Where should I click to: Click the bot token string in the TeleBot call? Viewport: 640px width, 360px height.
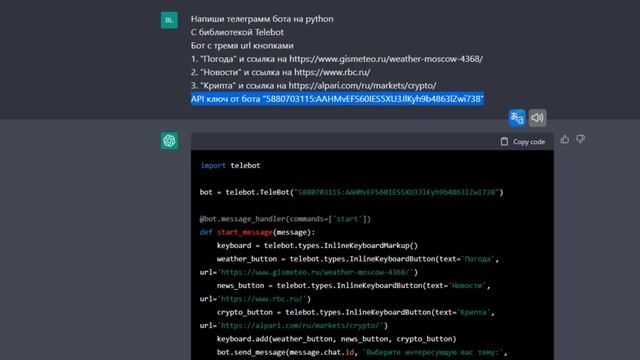pos(397,192)
